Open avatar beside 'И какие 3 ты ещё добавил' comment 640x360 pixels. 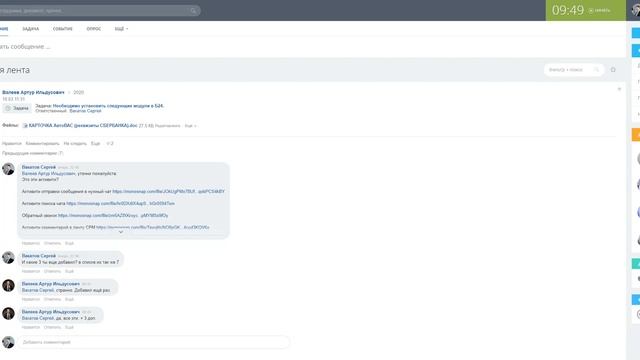[8, 258]
